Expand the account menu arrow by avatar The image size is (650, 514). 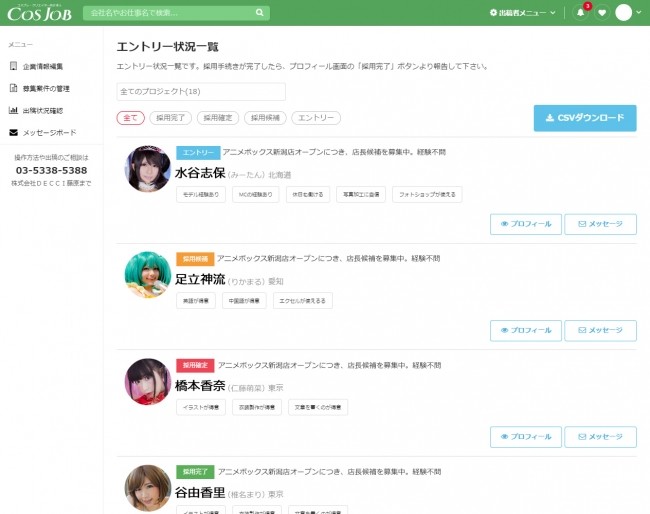click(x=640, y=13)
